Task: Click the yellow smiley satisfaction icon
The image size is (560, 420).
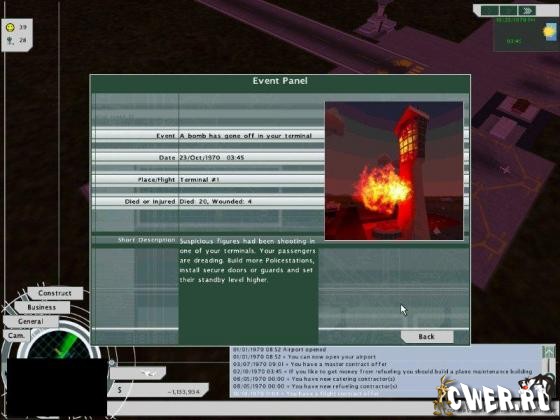Action: [10, 27]
